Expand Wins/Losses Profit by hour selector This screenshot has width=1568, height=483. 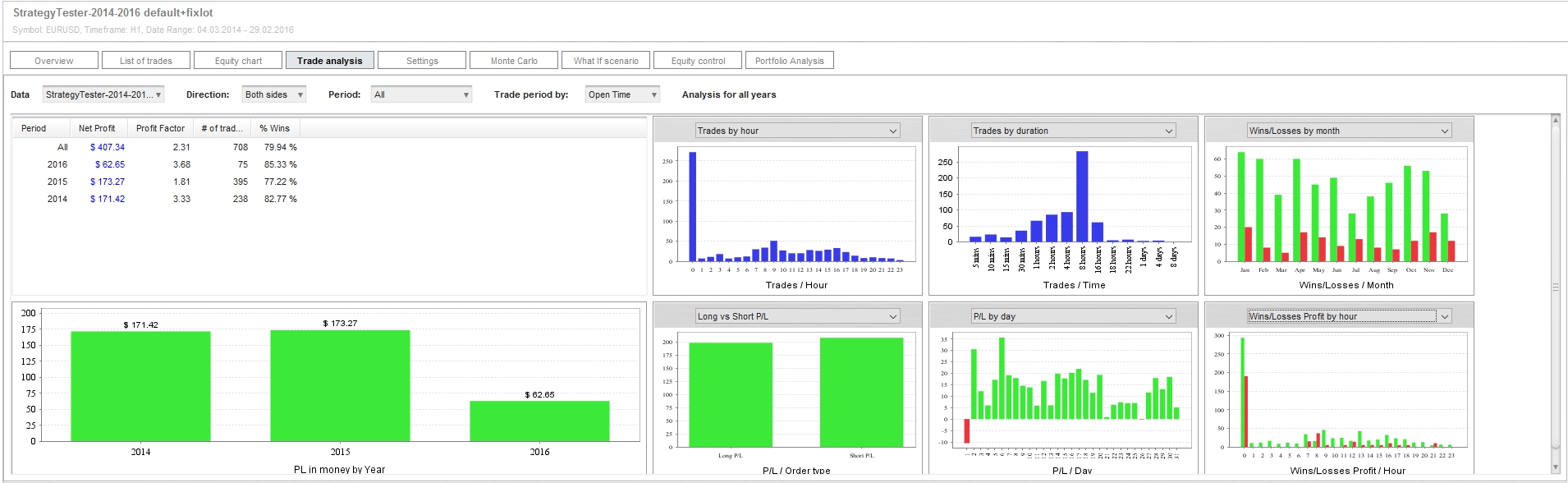pos(1350,316)
